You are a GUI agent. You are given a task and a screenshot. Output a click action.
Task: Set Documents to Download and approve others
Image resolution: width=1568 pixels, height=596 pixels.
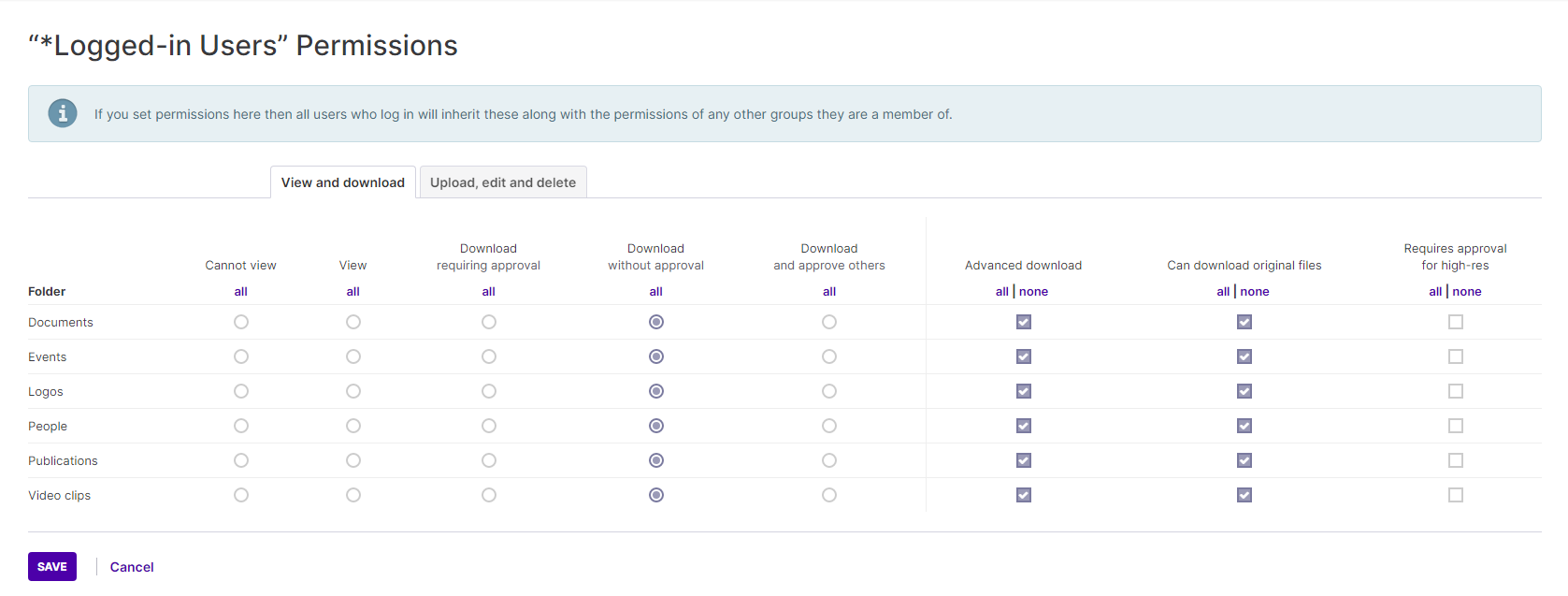(829, 322)
